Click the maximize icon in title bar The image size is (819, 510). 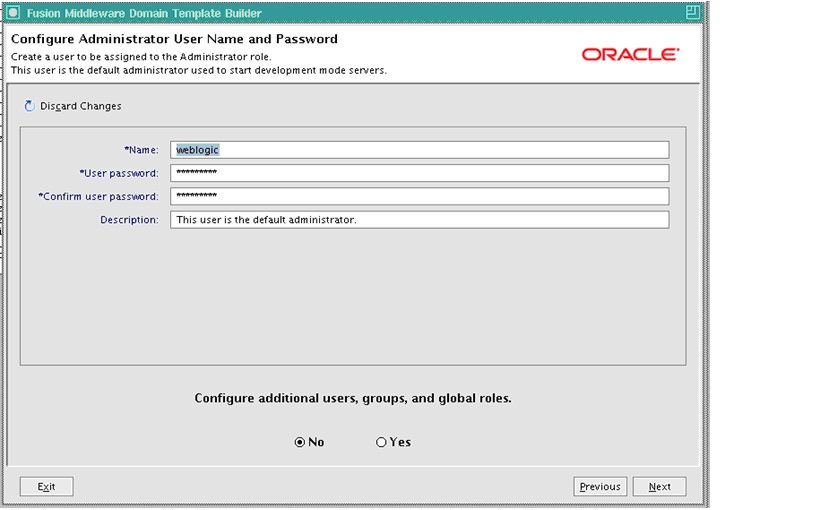click(693, 12)
